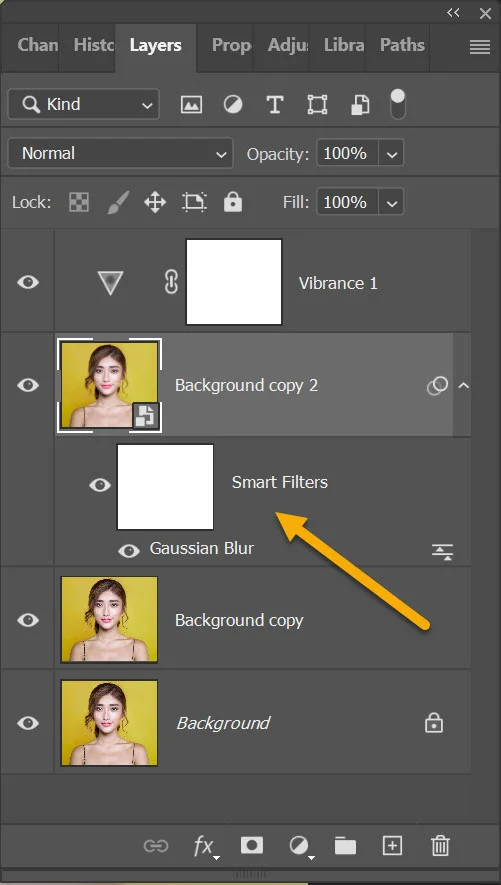This screenshot has height=885, width=501.
Task: Open the Normal blending mode dropdown
Action: [x=120, y=153]
